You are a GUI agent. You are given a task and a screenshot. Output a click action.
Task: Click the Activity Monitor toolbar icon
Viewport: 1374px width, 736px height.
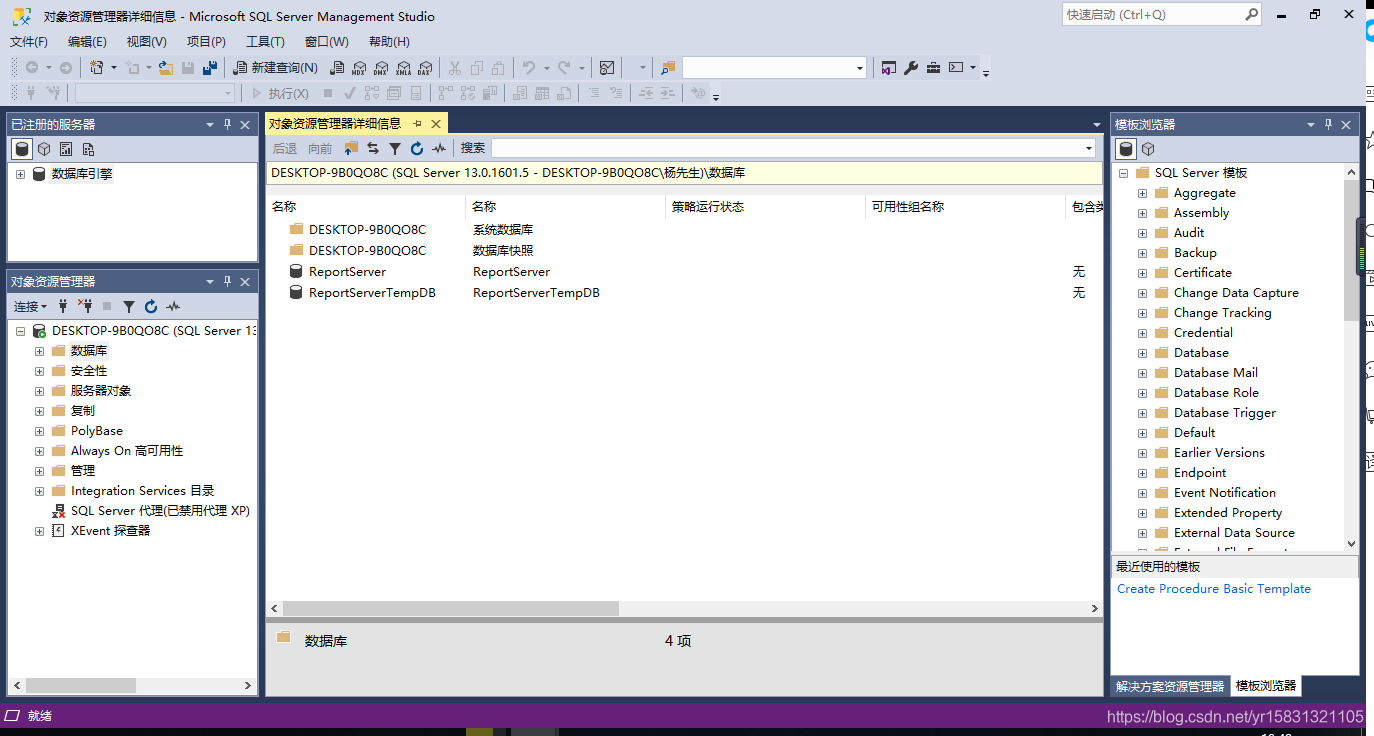(x=607, y=68)
